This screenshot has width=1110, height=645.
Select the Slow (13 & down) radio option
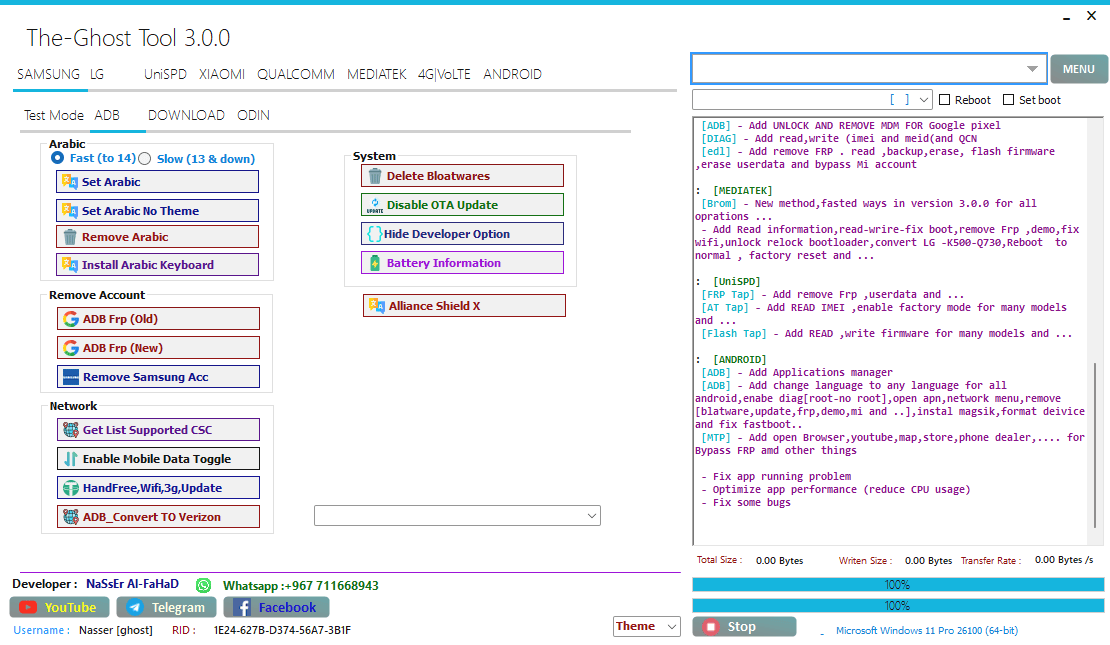point(145,158)
